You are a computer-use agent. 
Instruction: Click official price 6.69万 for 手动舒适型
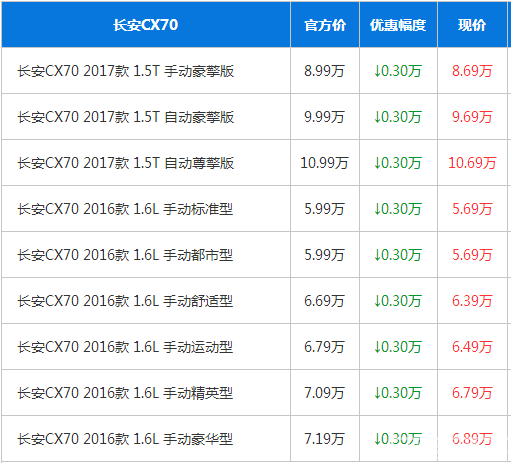click(324, 301)
